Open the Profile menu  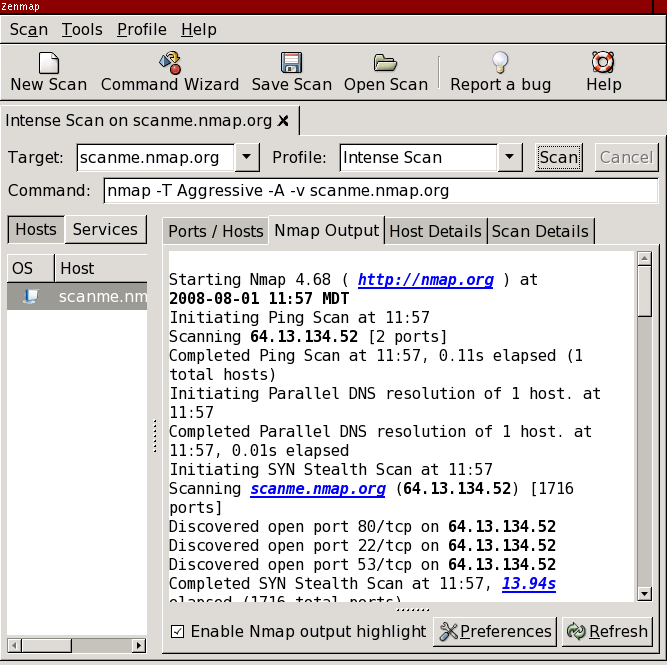[x=142, y=30]
